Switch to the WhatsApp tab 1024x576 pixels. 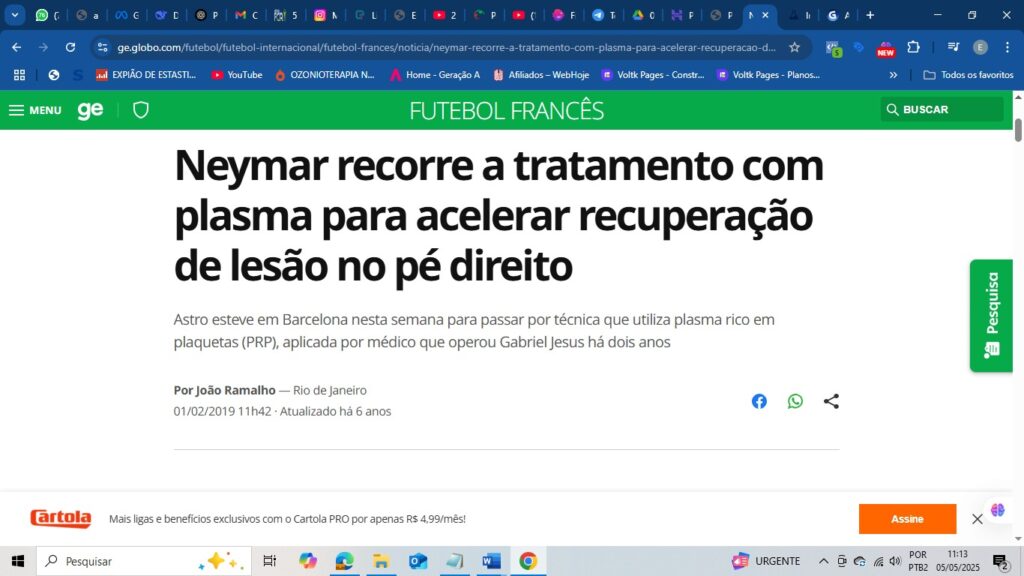pos(48,15)
